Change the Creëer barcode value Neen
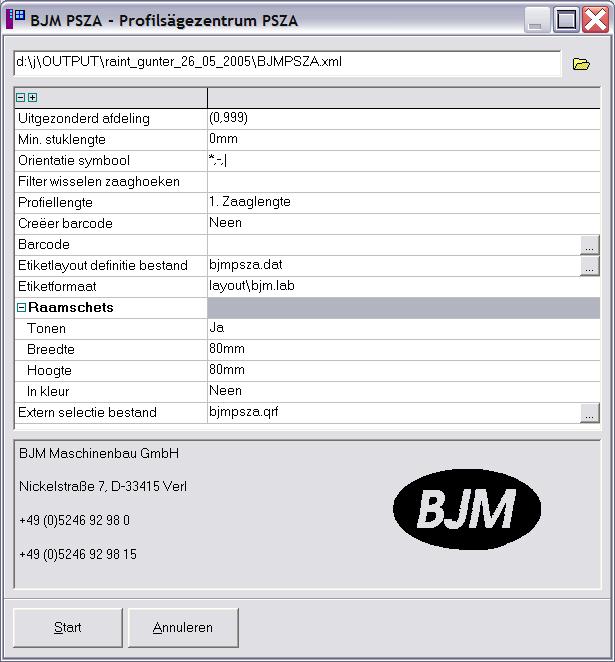The image size is (615, 662). click(x=404, y=224)
